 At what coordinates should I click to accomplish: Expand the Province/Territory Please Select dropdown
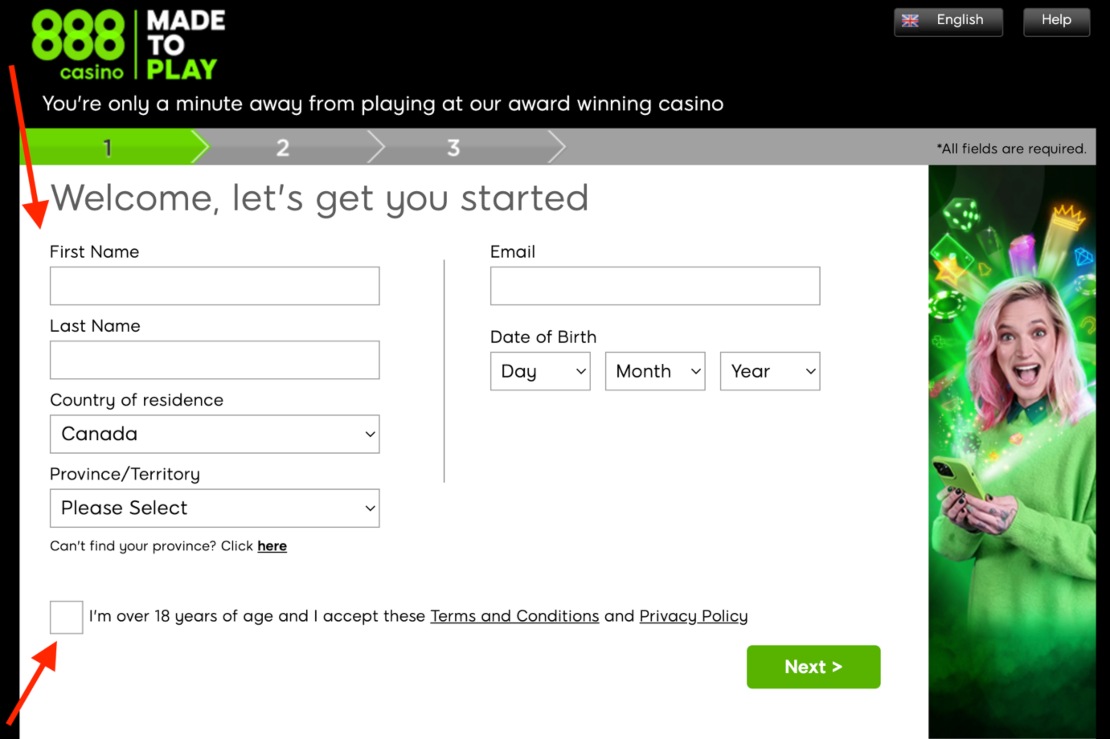click(x=214, y=508)
